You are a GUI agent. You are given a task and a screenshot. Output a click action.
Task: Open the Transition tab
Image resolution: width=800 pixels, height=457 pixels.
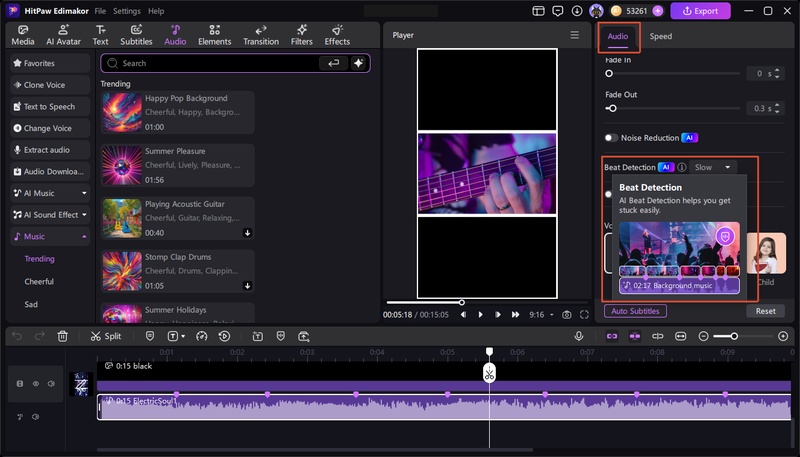(261, 35)
